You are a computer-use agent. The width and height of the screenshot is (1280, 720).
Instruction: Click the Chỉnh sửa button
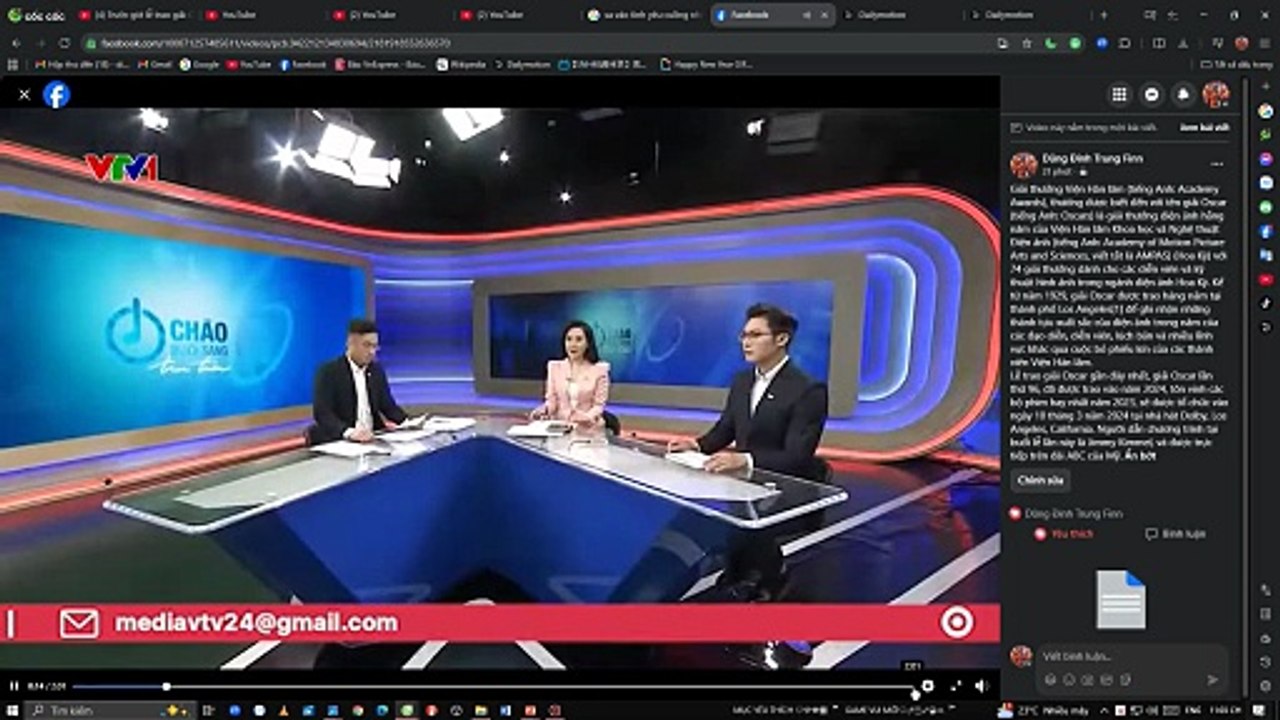[x=1040, y=480]
